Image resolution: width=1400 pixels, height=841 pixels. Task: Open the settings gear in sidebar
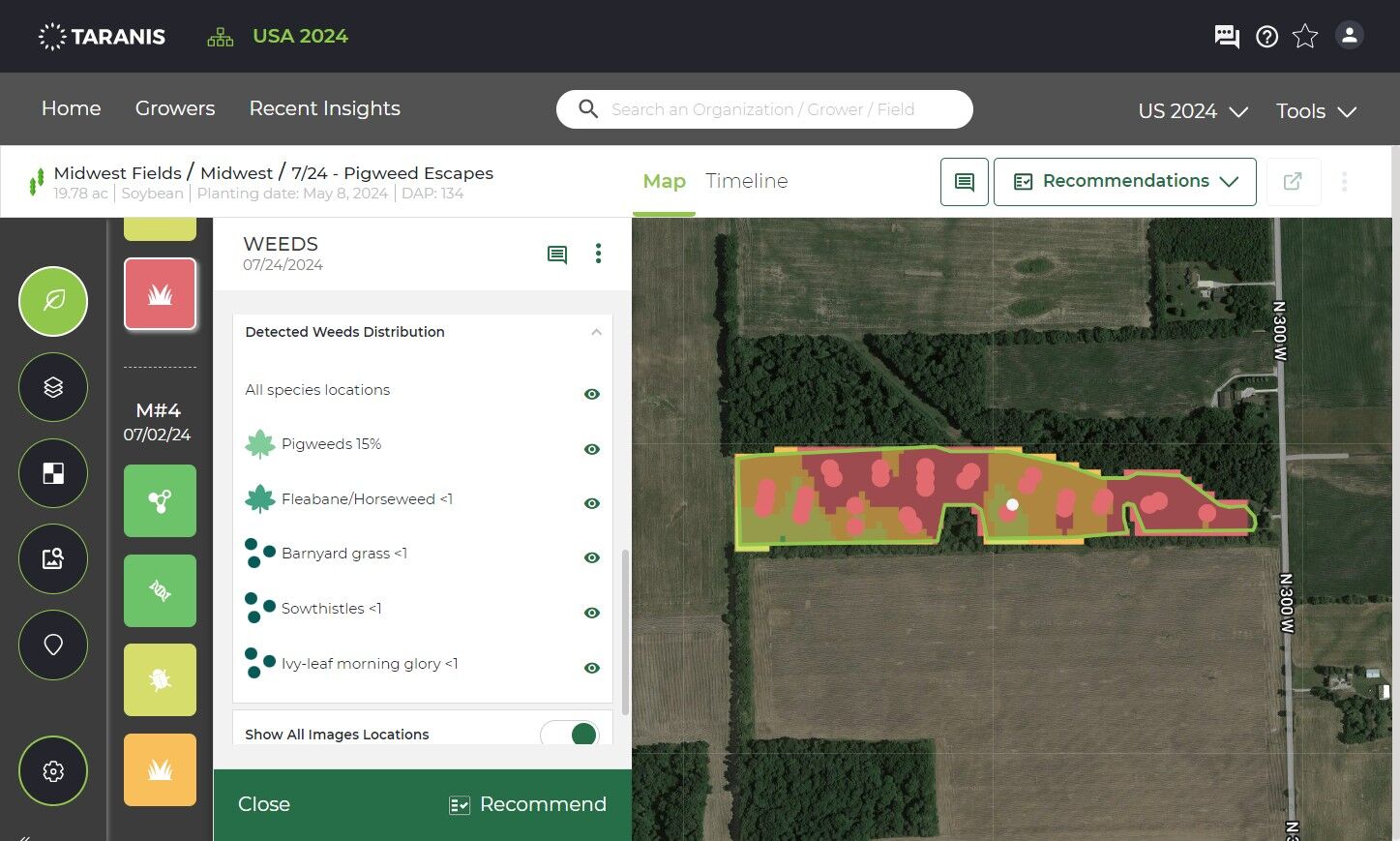point(53,770)
